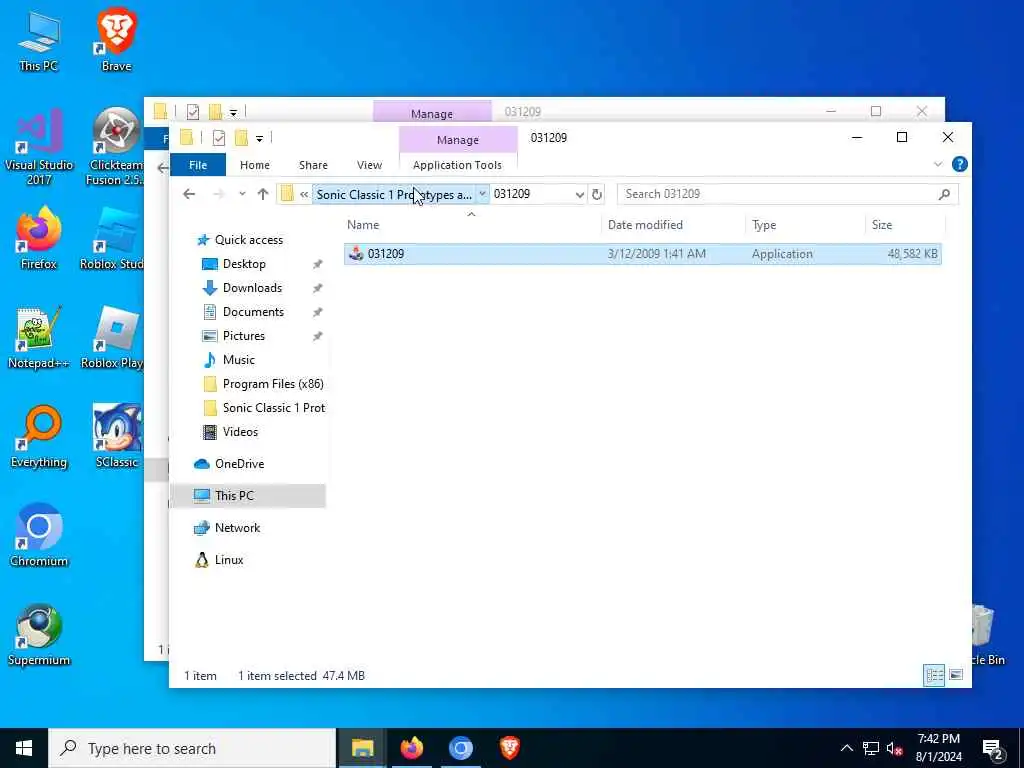Screen dimensions: 1024x768
Task: Select the Notepad++ desktop shortcut
Action: 39,337
